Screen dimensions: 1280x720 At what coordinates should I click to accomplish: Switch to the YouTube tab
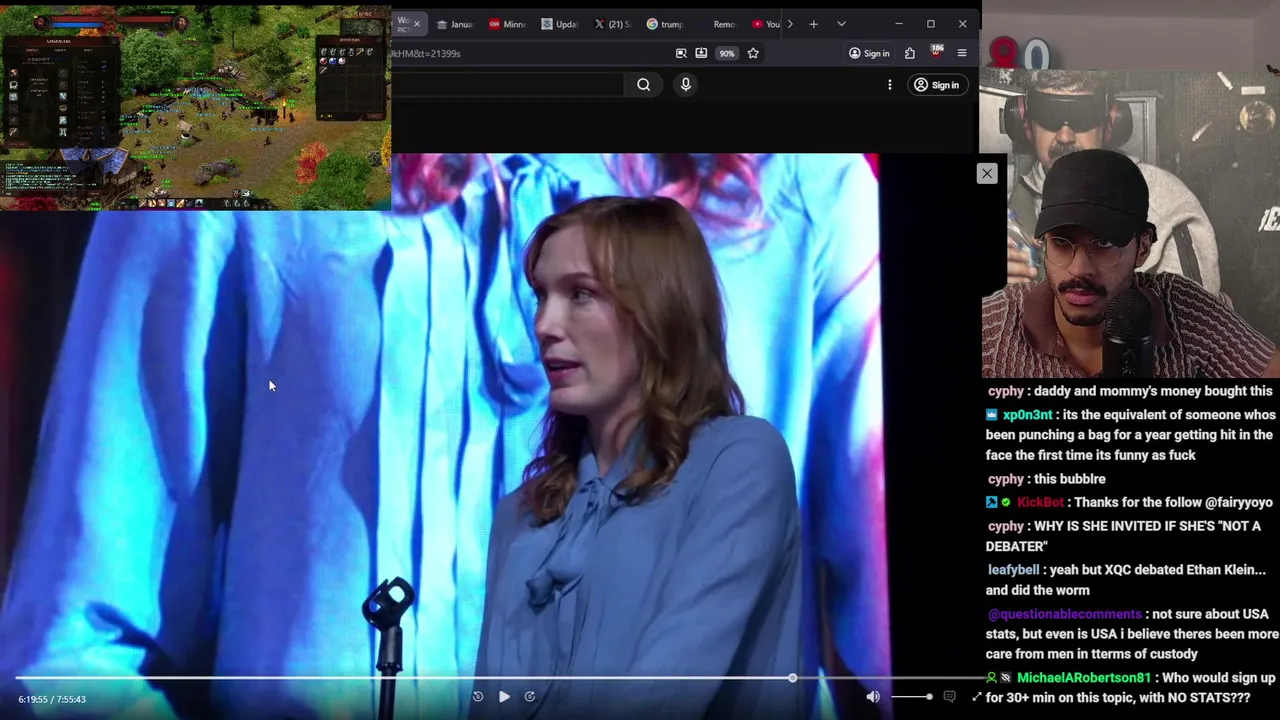tap(766, 24)
